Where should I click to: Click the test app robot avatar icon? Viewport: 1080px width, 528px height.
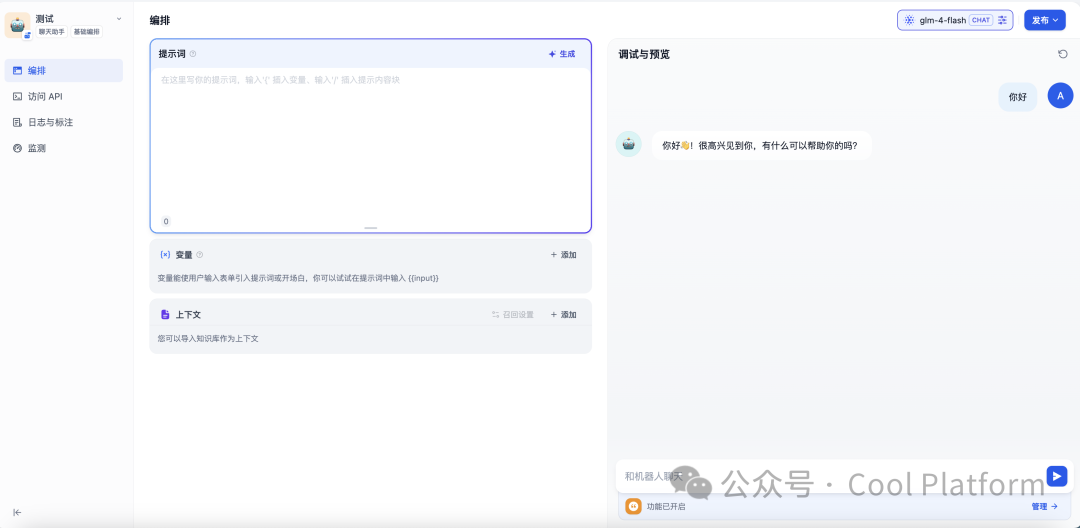[18, 25]
